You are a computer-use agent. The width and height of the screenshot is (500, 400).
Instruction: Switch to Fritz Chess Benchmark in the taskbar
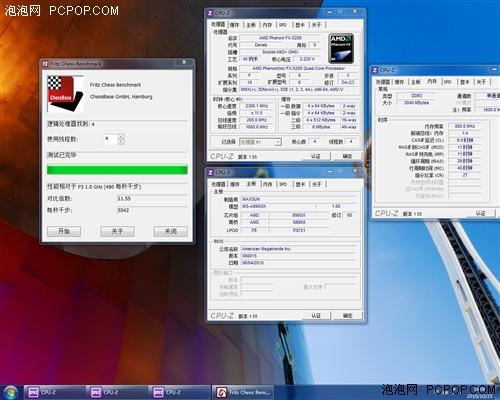pos(243,392)
